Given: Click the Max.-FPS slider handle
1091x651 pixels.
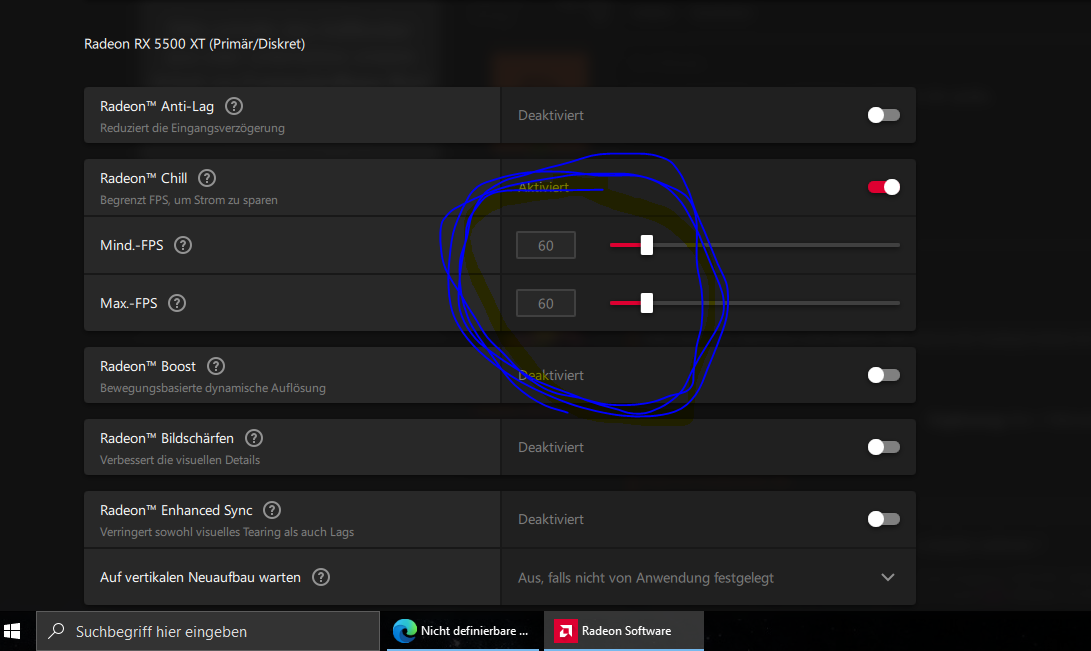Looking at the screenshot, I should (x=647, y=303).
